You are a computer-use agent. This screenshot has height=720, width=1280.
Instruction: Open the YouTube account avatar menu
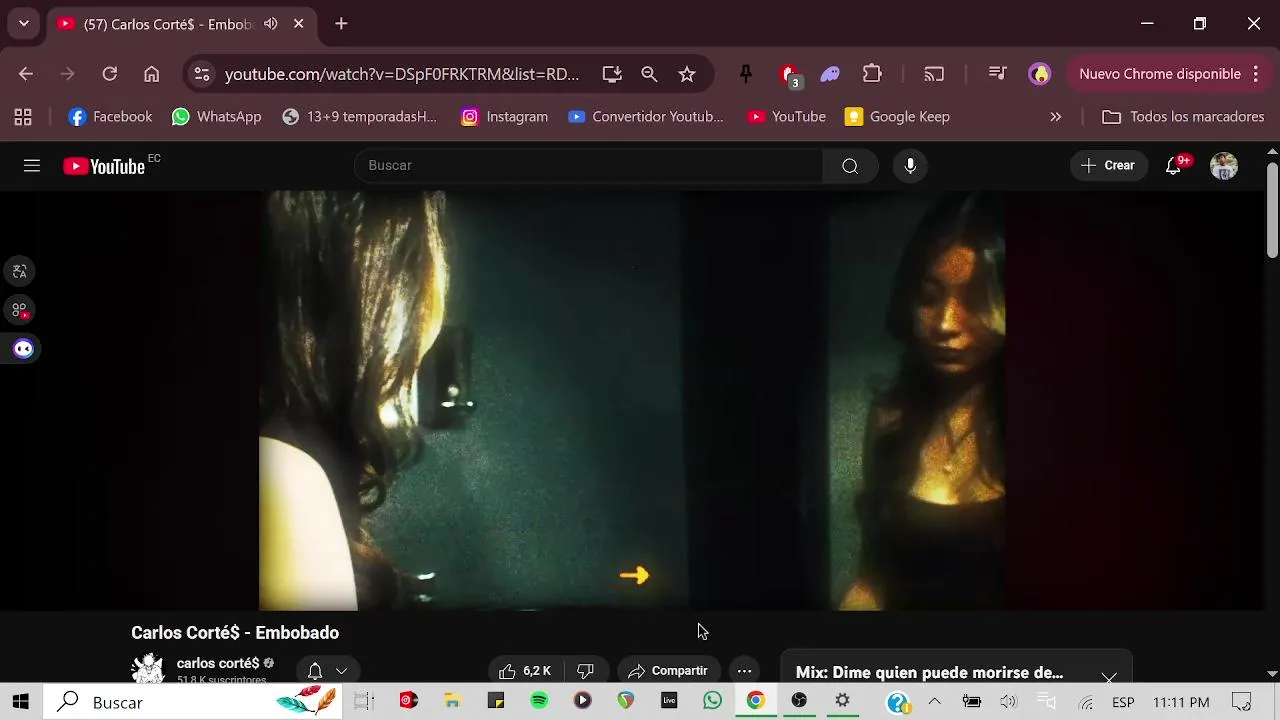pos(1224,166)
